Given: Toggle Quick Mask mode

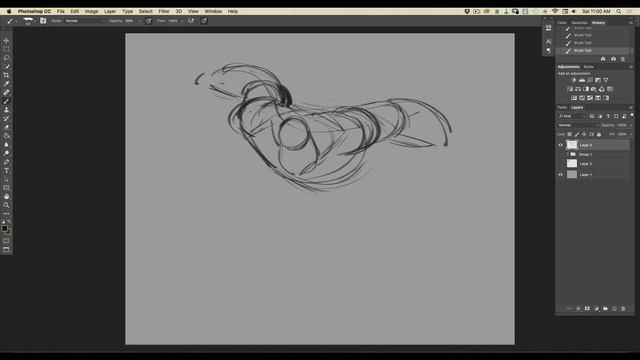Looking at the screenshot, I should 6,241.
